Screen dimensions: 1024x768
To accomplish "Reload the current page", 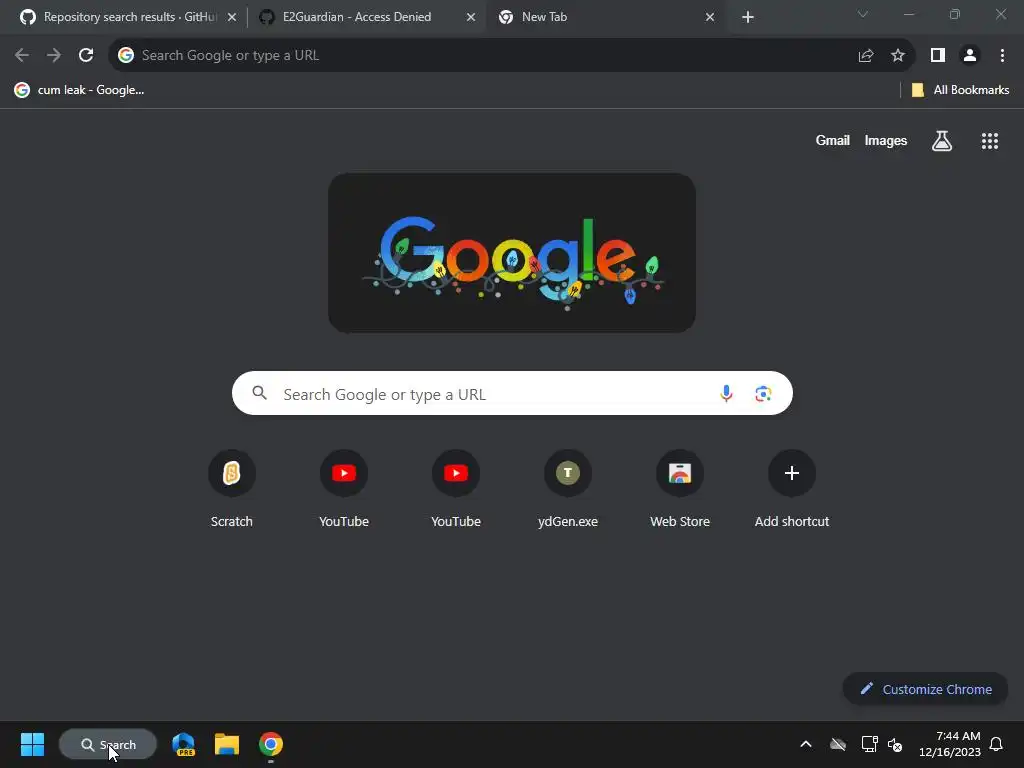I will click(86, 56).
